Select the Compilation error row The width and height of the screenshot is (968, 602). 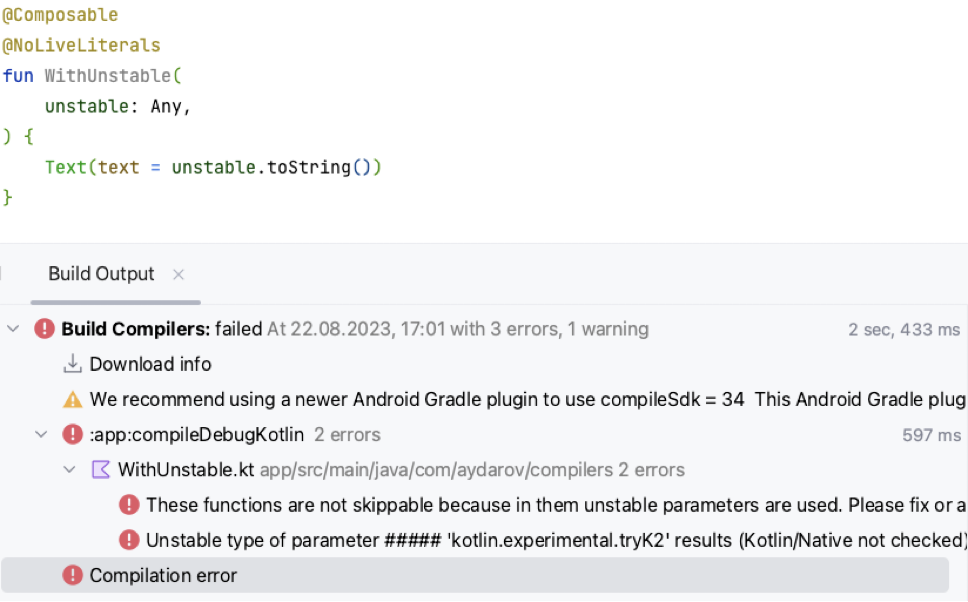163,575
